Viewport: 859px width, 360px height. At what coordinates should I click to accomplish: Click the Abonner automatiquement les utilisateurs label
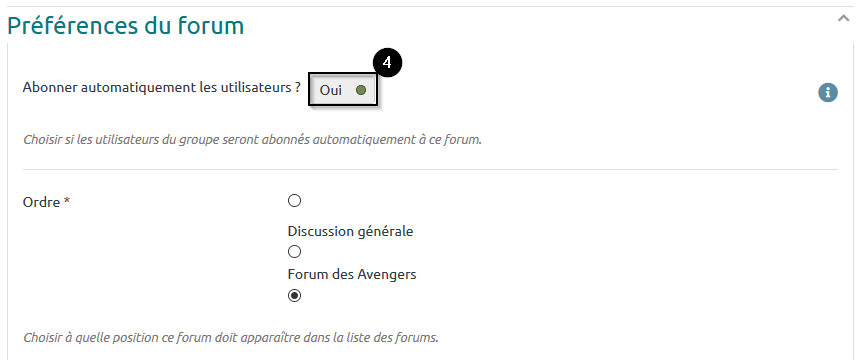162,88
